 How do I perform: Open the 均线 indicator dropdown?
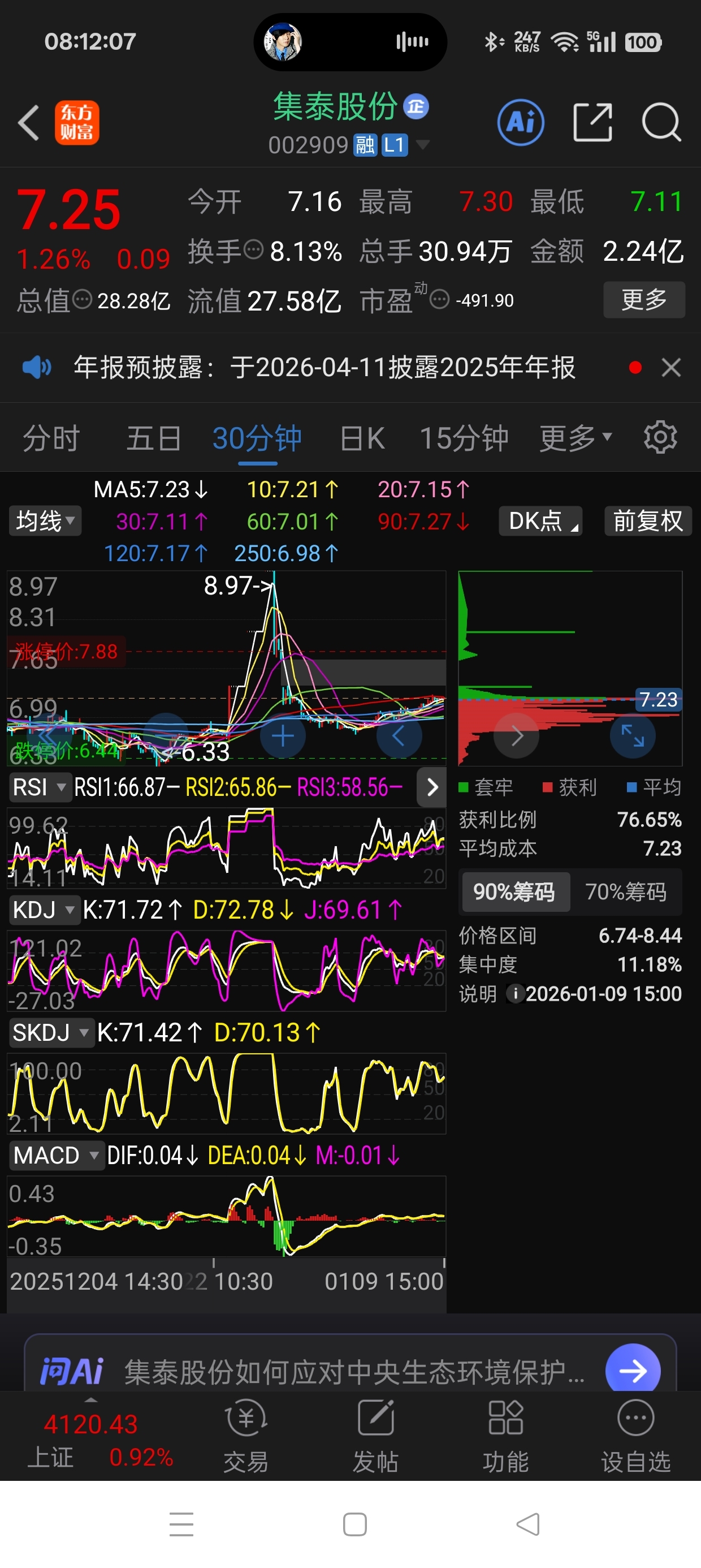point(45,521)
